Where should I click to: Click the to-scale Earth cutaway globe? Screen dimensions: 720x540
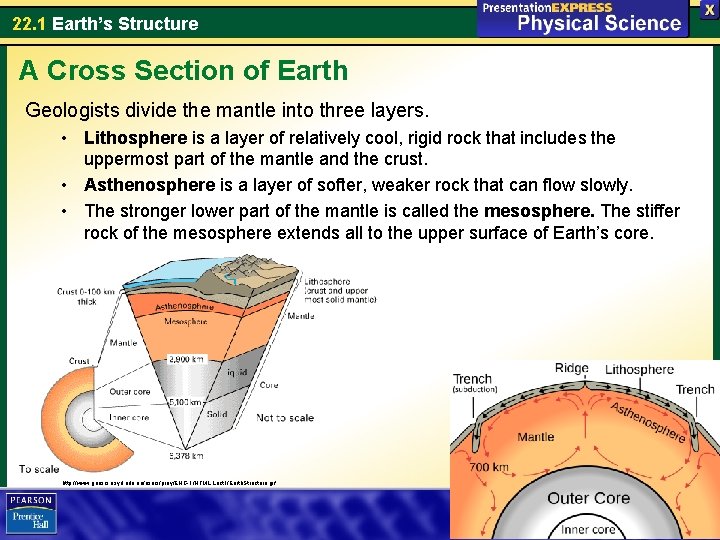pyautogui.click(x=87, y=419)
